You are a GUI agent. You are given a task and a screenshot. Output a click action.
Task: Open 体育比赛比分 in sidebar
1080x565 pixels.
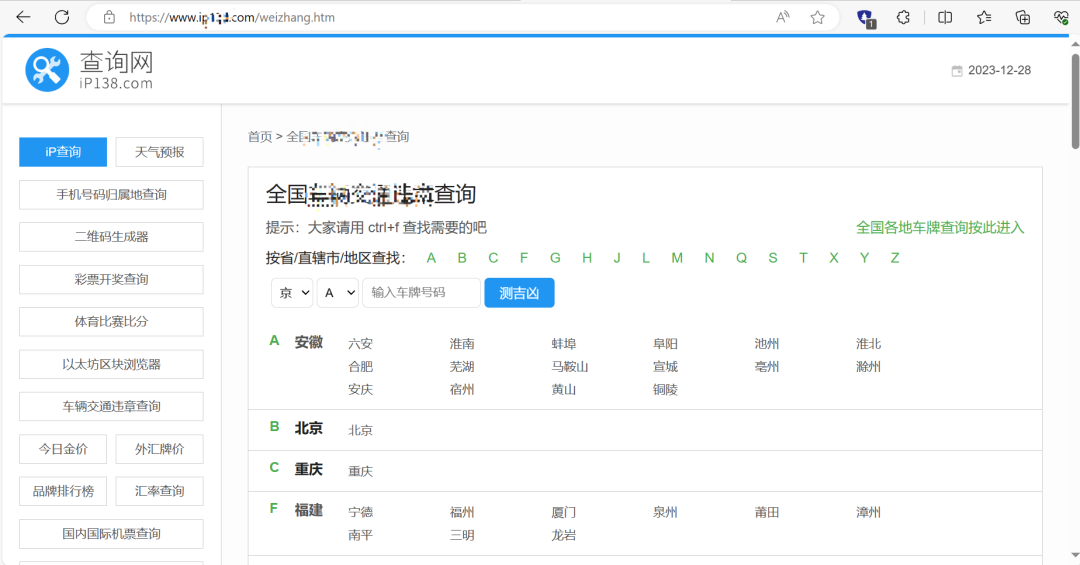[x=112, y=322]
